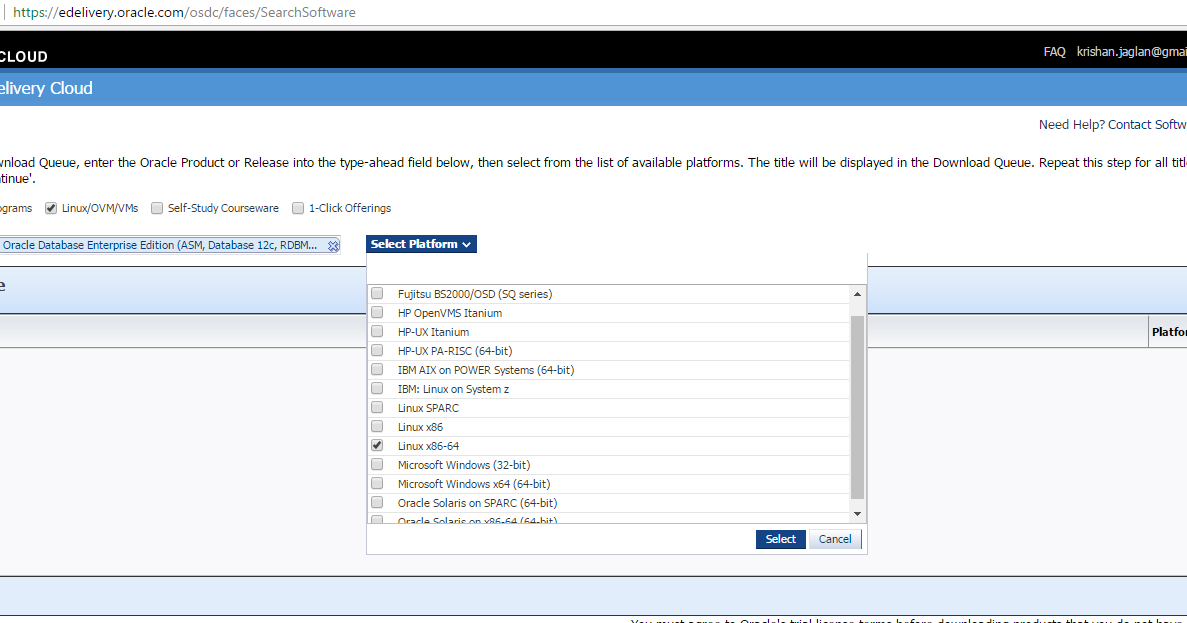Image resolution: width=1187 pixels, height=623 pixels.
Task: Click the platform list scroll up arrow
Action: pos(857,294)
